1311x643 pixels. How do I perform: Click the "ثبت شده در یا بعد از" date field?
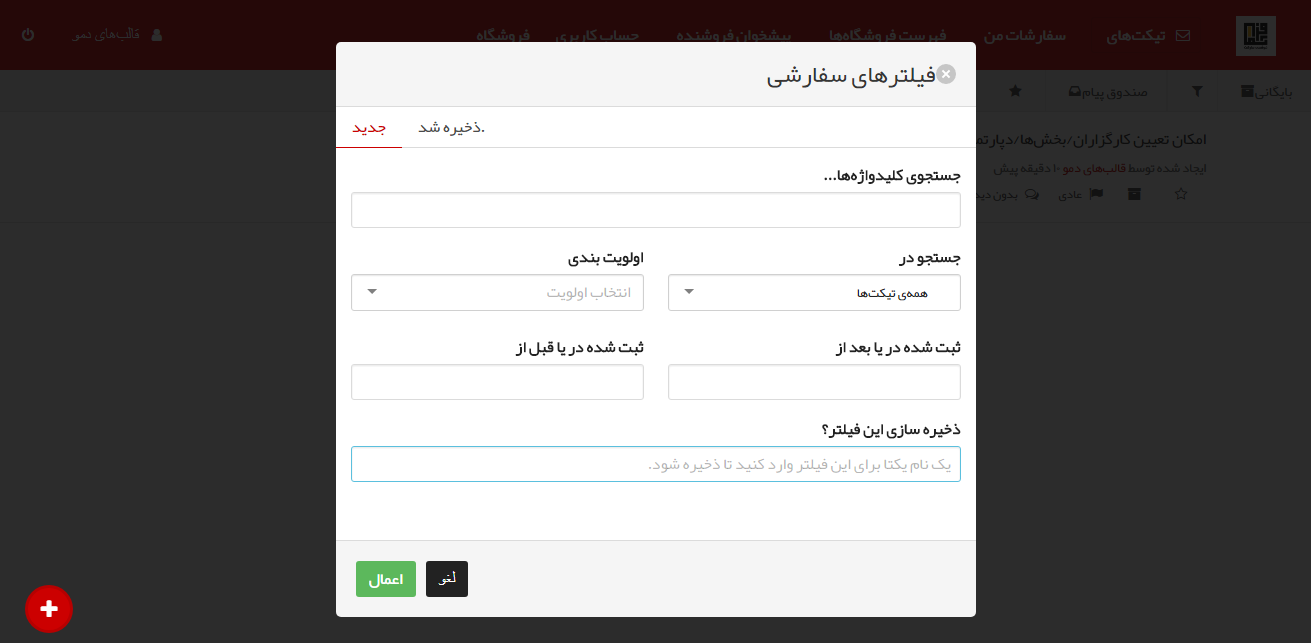pos(814,382)
